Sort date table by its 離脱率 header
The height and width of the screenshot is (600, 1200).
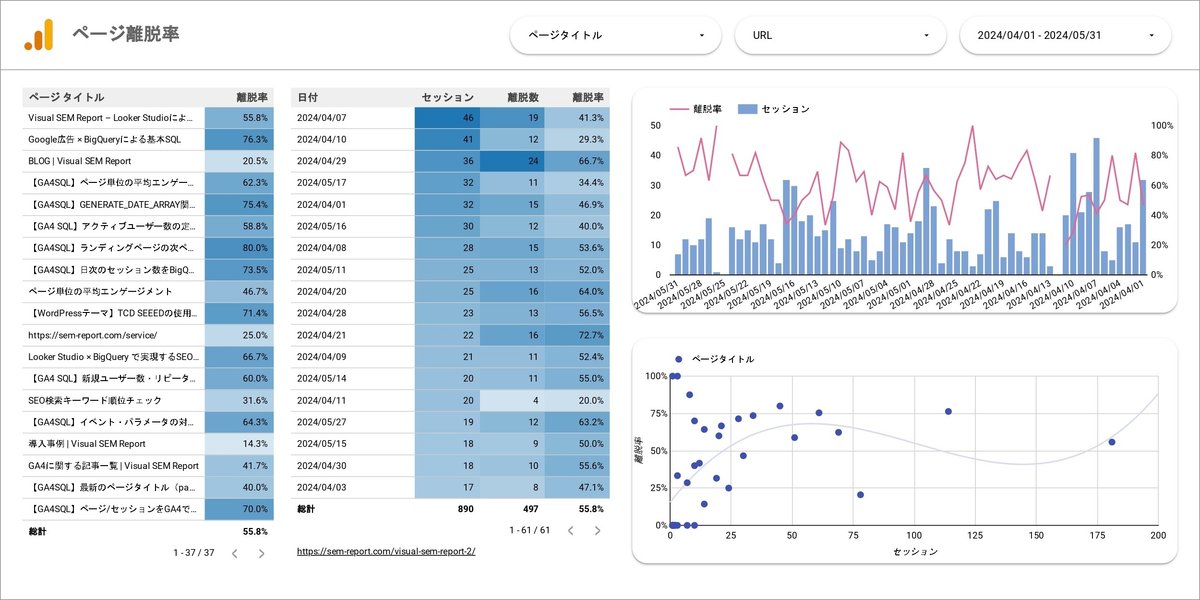coord(588,97)
